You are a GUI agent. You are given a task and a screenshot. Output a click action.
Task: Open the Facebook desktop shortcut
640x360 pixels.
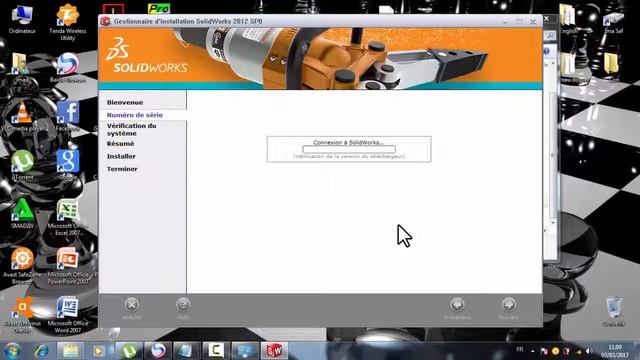[68, 116]
